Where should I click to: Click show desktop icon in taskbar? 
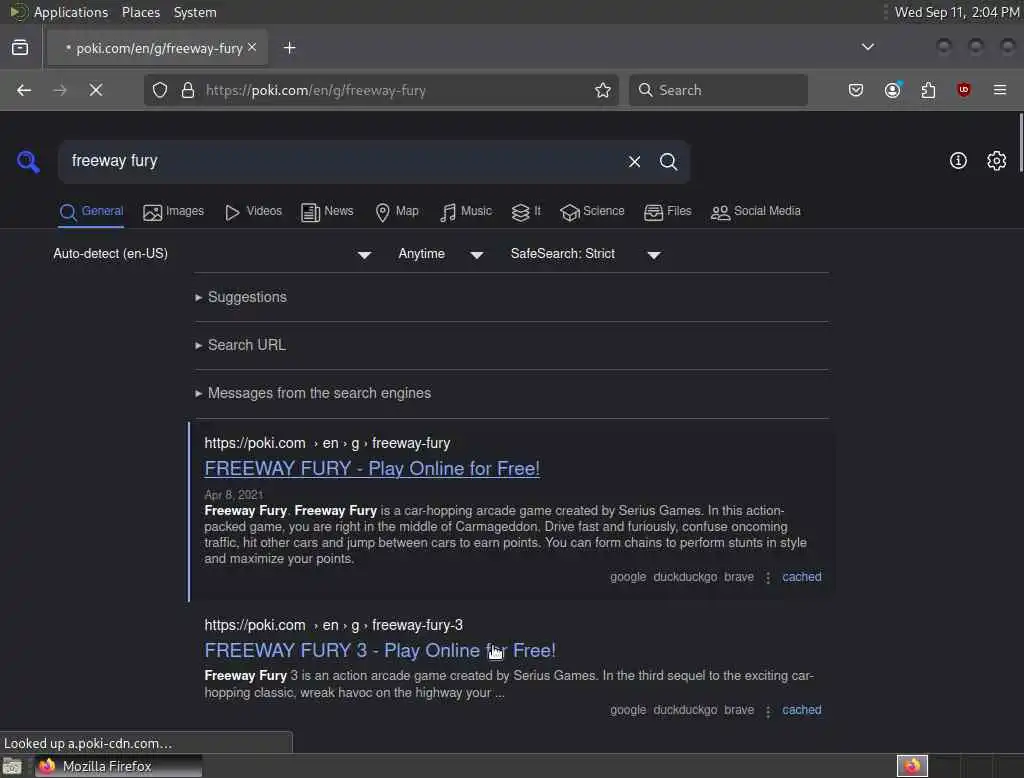12,766
